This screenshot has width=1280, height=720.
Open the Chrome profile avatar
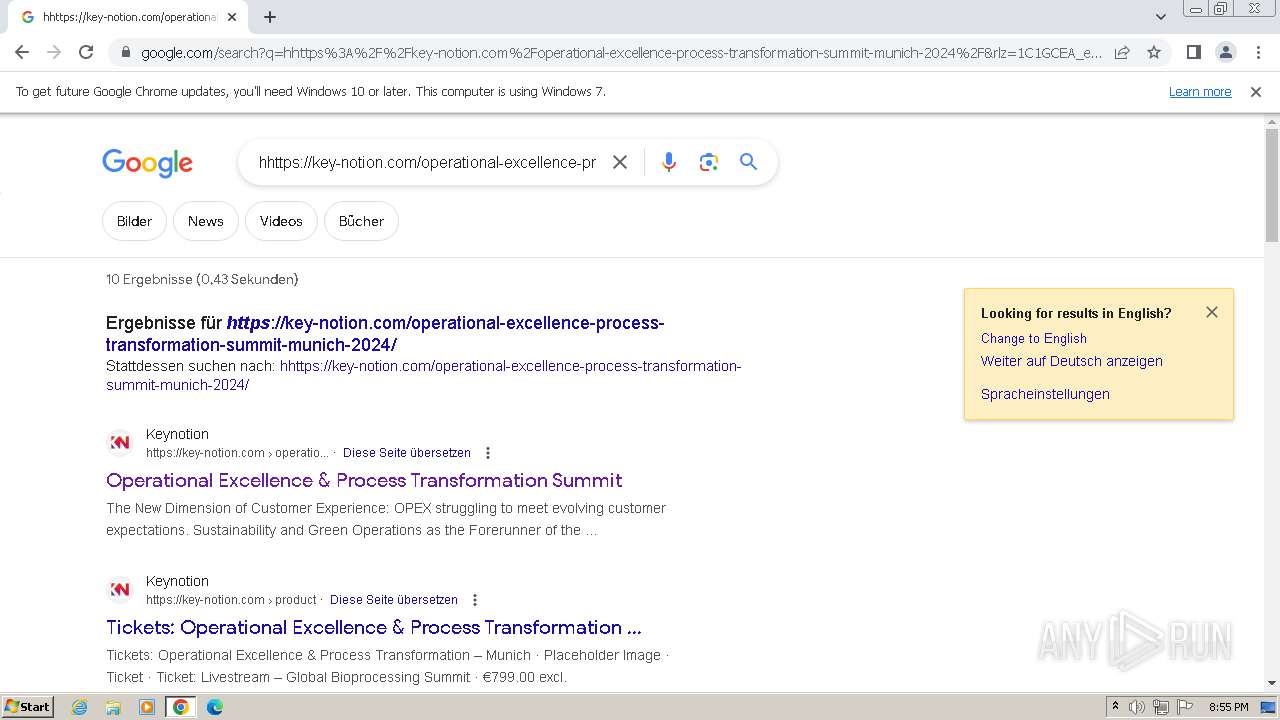1226,52
